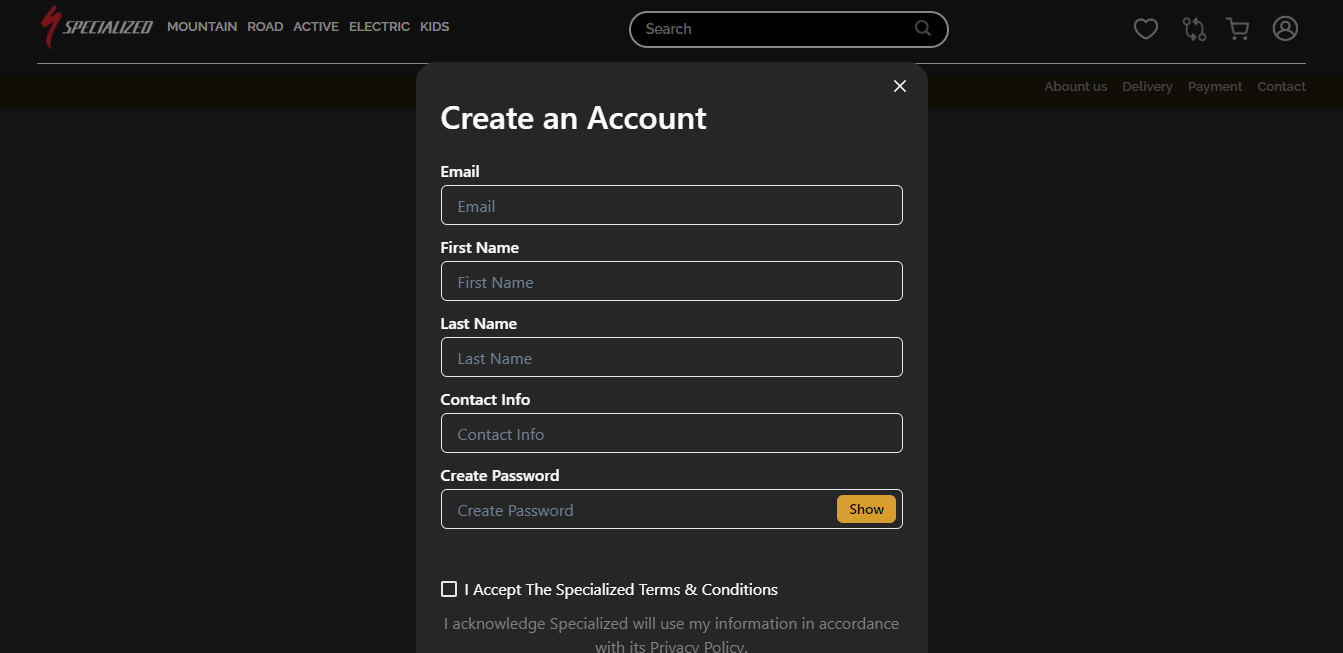This screenshot has height=653, width=1343.
Task: Open the Delivery information page
Action: pyautogui.click(x=1147, y=86)
